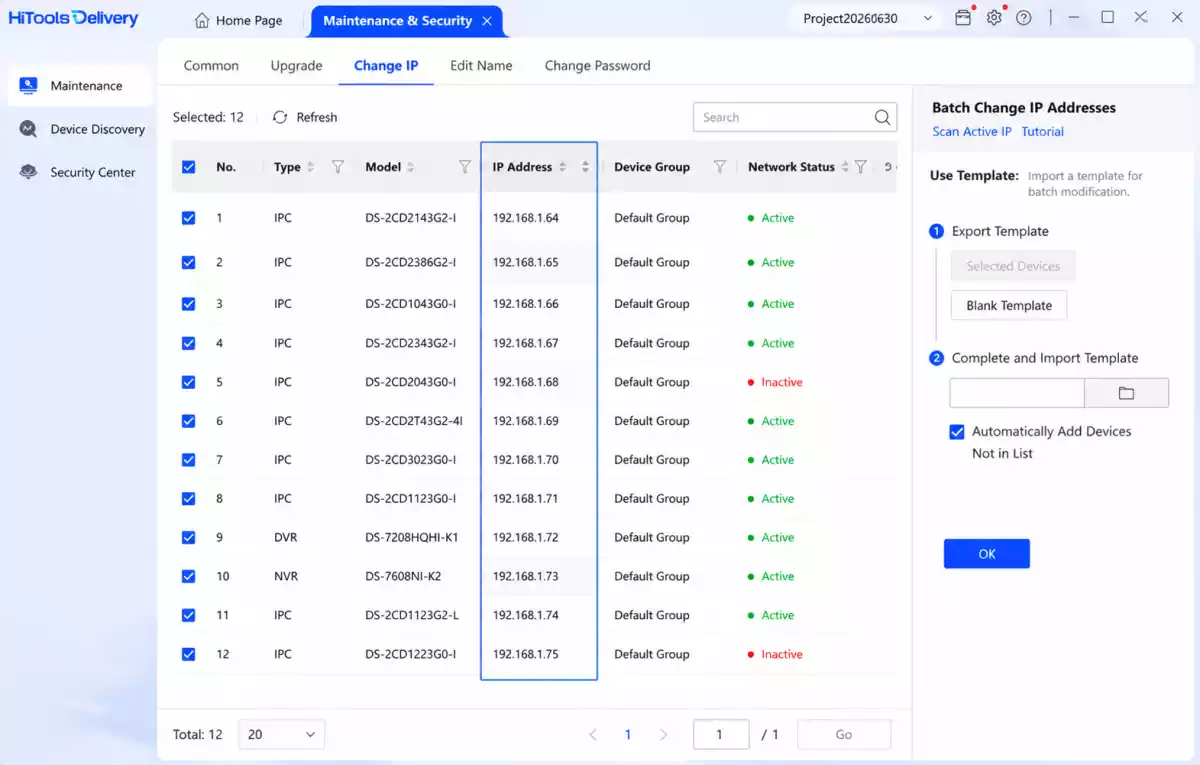This screenshot has height=765, width=1200.
Task: Click the search magnifier icon
Action: (x=882, y=117)
